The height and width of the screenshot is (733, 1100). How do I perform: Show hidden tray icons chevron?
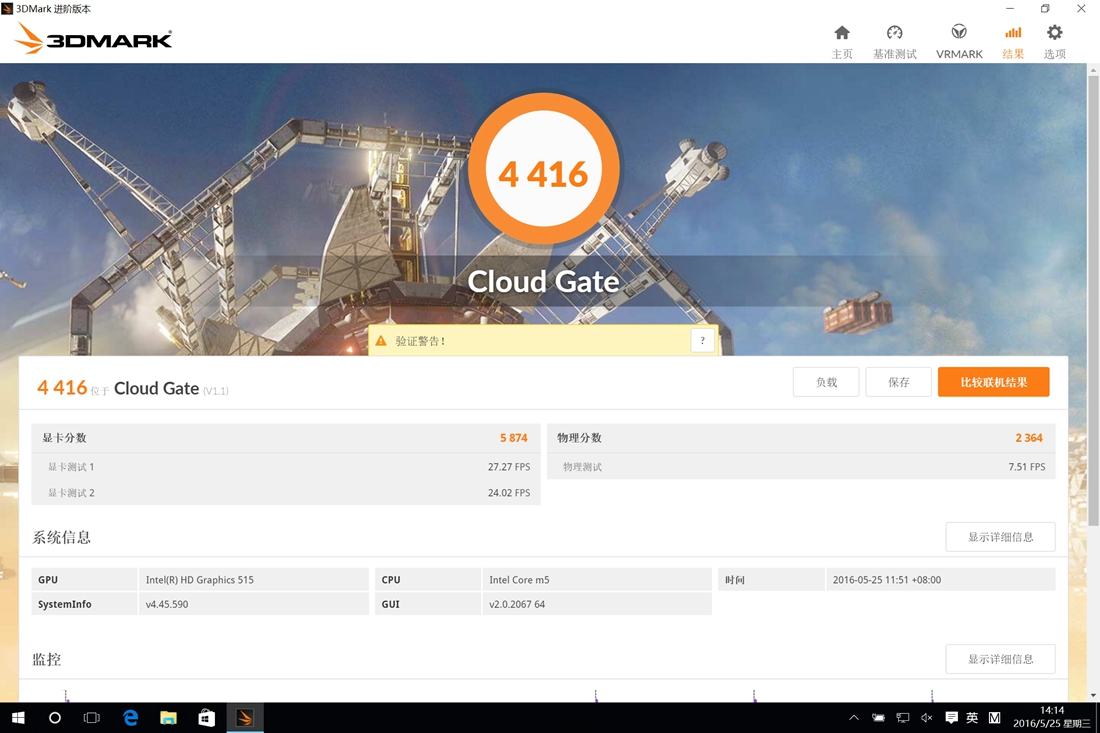pyautogui.click(x=854, y=718)
